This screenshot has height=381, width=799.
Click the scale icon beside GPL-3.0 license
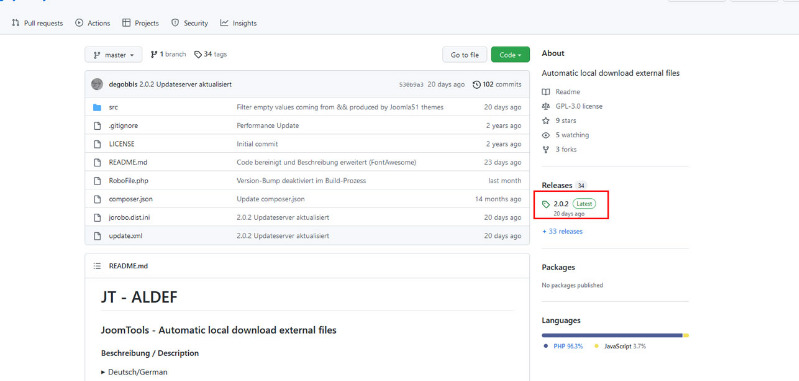tap(546, 106)
